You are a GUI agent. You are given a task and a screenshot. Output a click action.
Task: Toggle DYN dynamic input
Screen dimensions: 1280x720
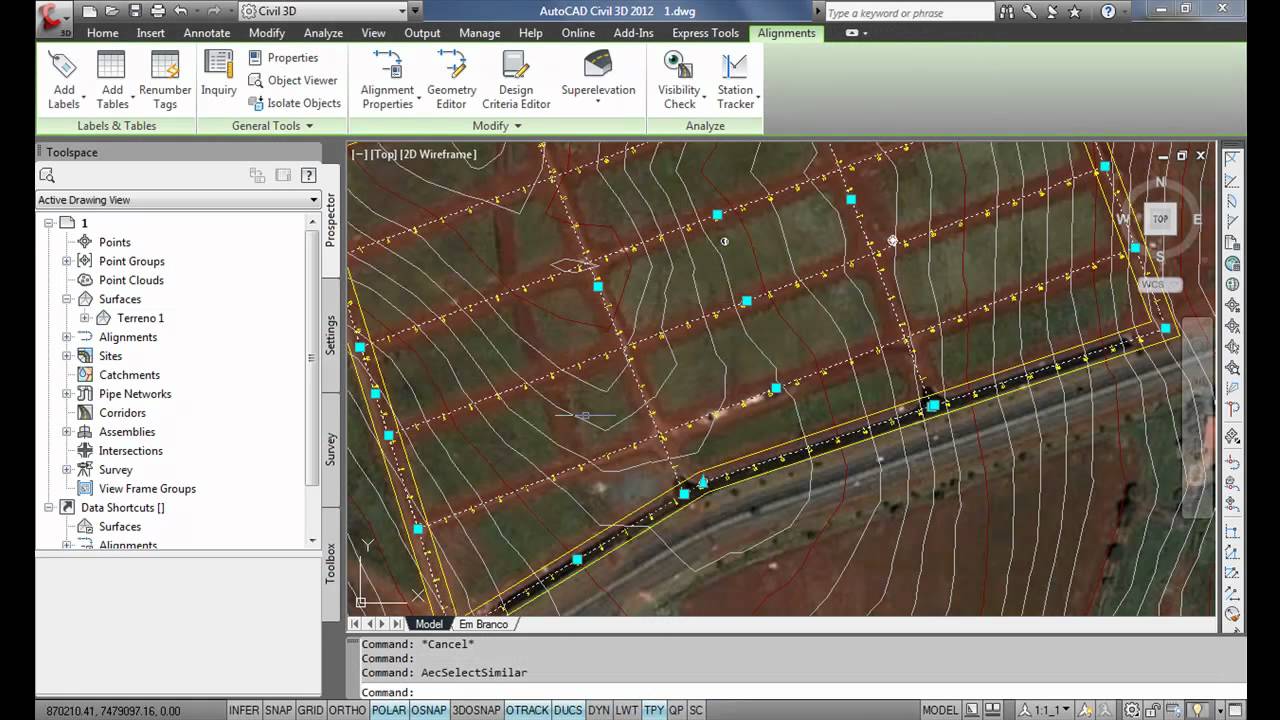[599, 710]
